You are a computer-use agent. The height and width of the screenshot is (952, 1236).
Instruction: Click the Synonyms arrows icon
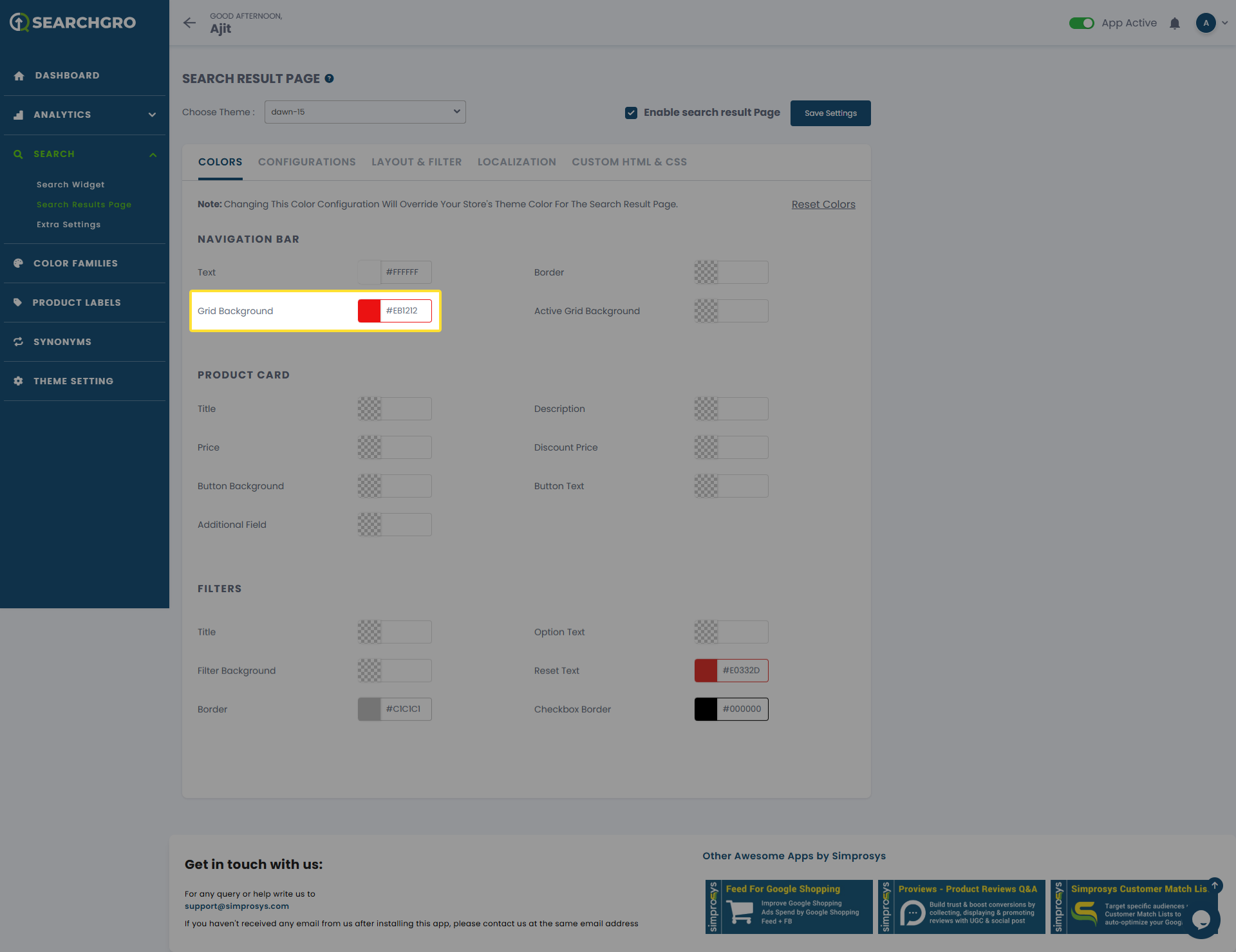pos(18,342)
